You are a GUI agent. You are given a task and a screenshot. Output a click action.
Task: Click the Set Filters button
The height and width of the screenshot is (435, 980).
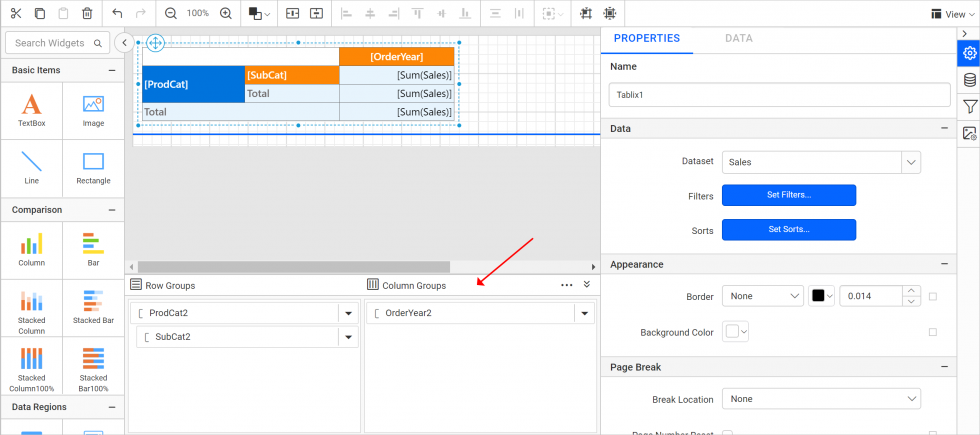(789, 195)
